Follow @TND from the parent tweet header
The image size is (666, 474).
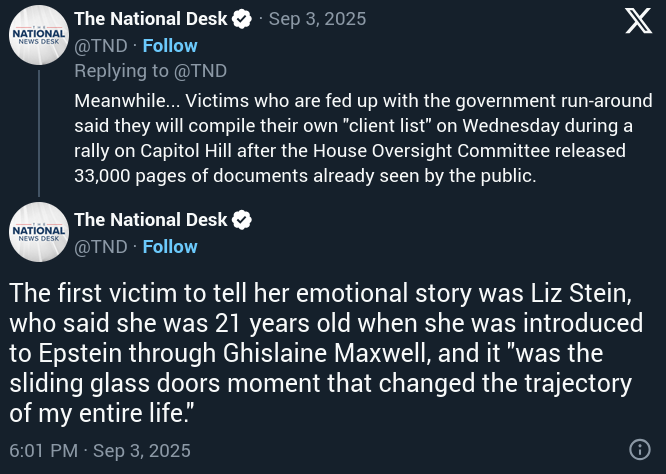coord(170,45)
